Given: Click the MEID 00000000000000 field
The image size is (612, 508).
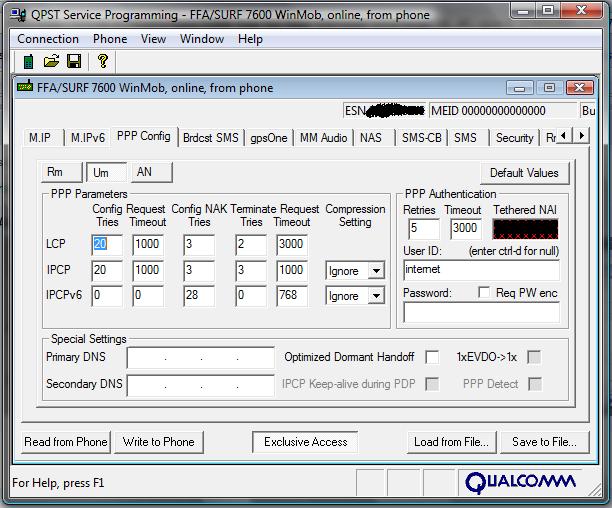Looking at the screenshot, I should click(503, 111).
